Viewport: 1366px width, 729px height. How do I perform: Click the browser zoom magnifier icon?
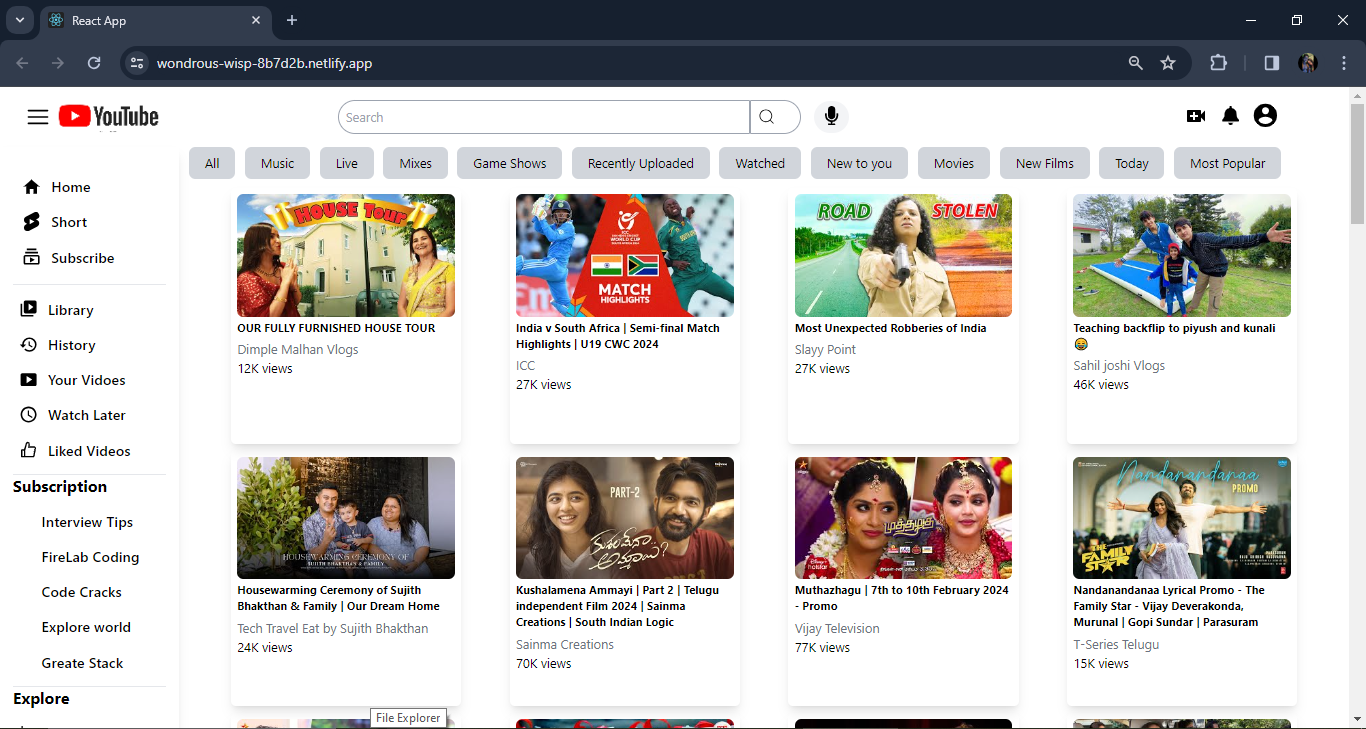pyautogui.click(x=1135, y=63)
